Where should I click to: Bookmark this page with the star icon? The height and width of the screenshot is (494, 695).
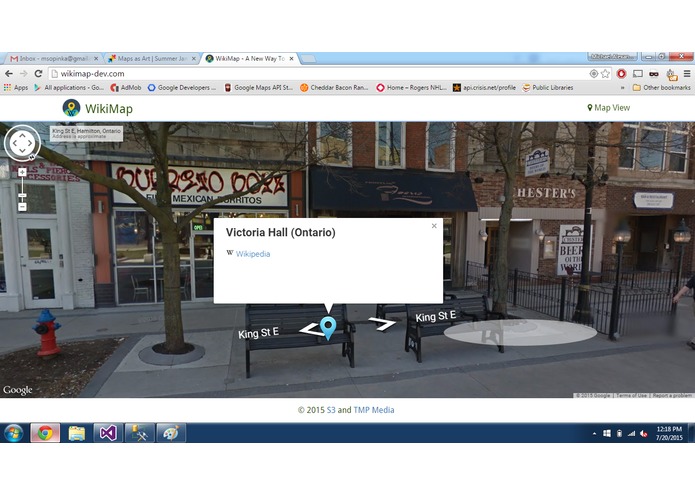pyautogui.click(x=605, y=74)
